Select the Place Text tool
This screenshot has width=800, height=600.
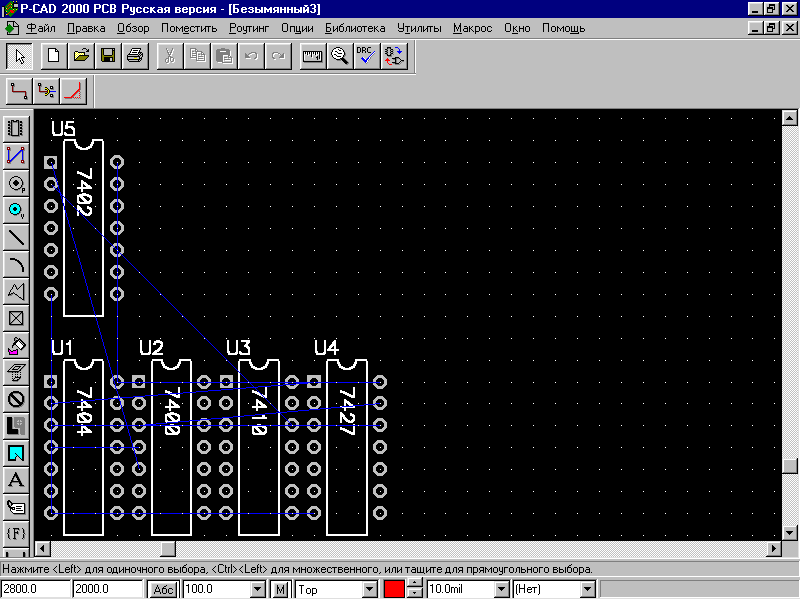(16, 480)
